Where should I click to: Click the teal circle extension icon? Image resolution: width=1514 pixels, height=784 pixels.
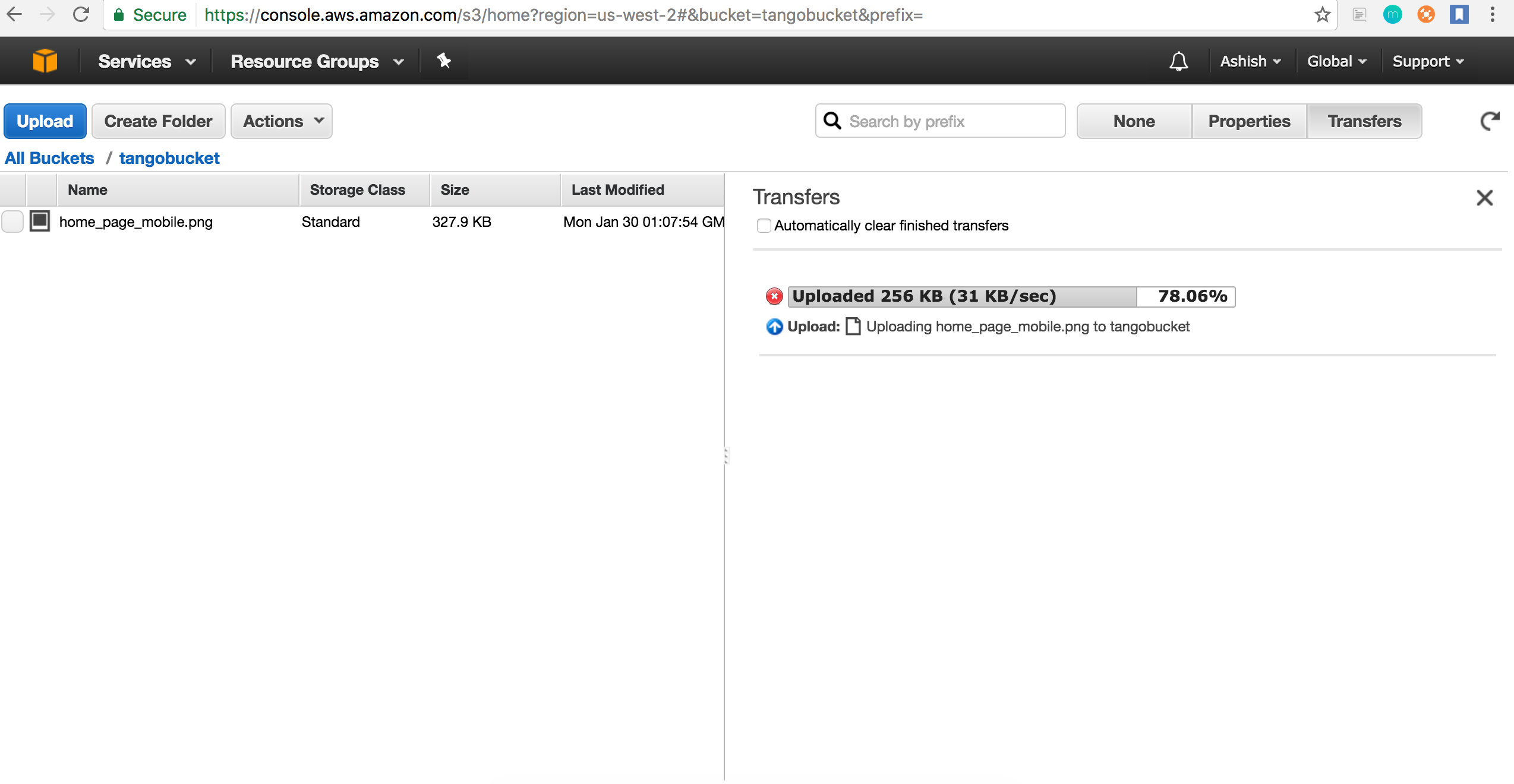pyautogui.click(x=1393, y=14)
